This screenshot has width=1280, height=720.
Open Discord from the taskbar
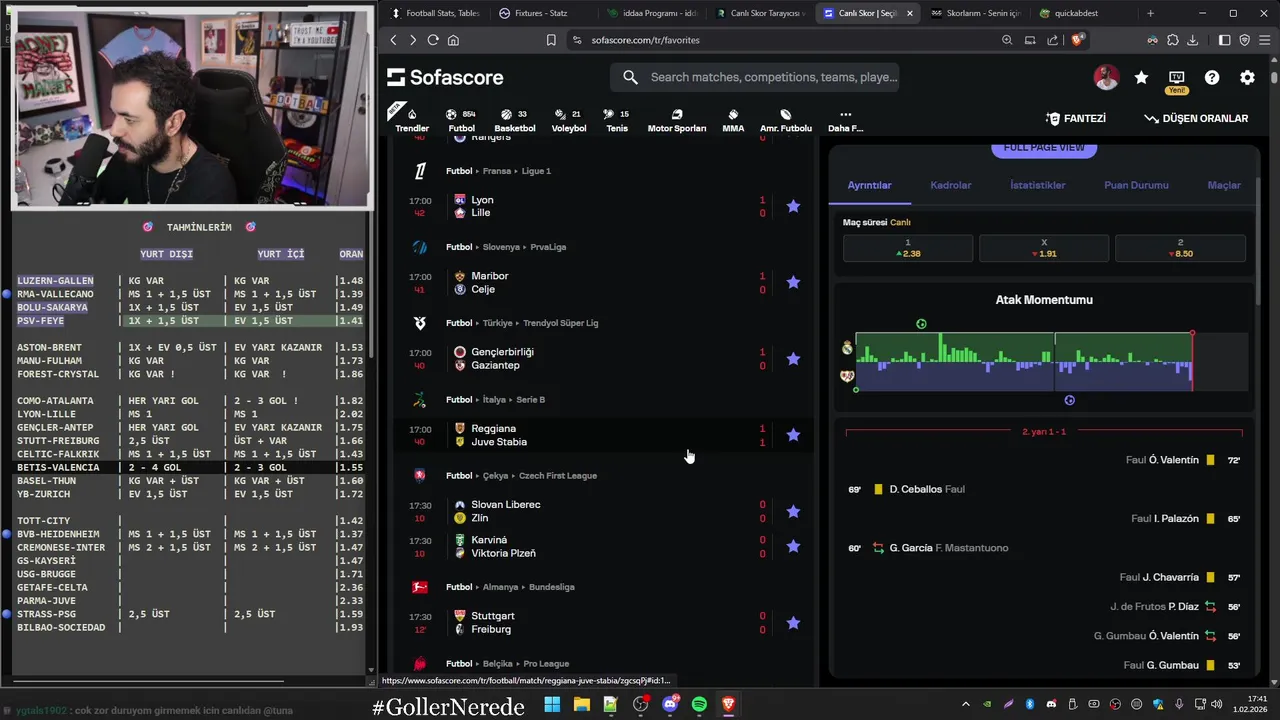[670, 704]
